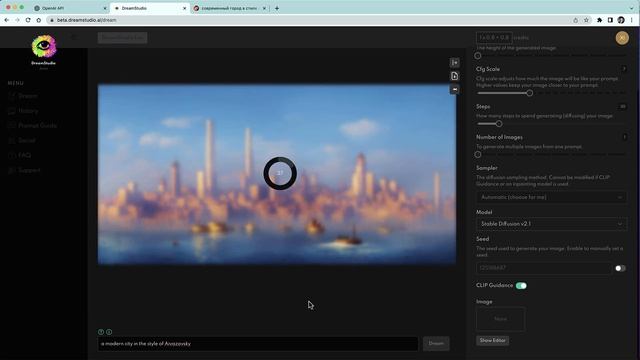Click the Show Editor button
Screen dimensions: 640x360
(492, 340)
